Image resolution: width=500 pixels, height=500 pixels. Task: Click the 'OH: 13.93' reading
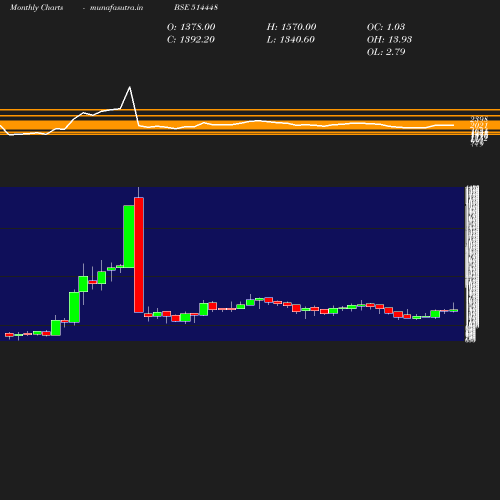pyautogui.click(x=389, y=40)
